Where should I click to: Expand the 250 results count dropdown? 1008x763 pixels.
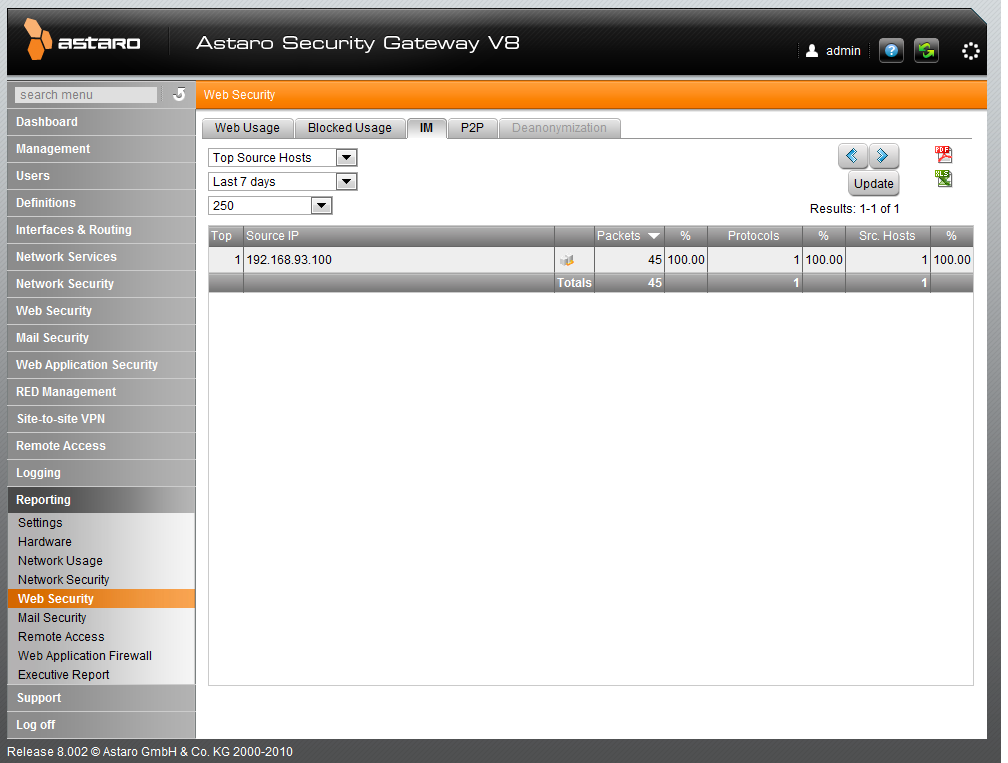(270, 206)
